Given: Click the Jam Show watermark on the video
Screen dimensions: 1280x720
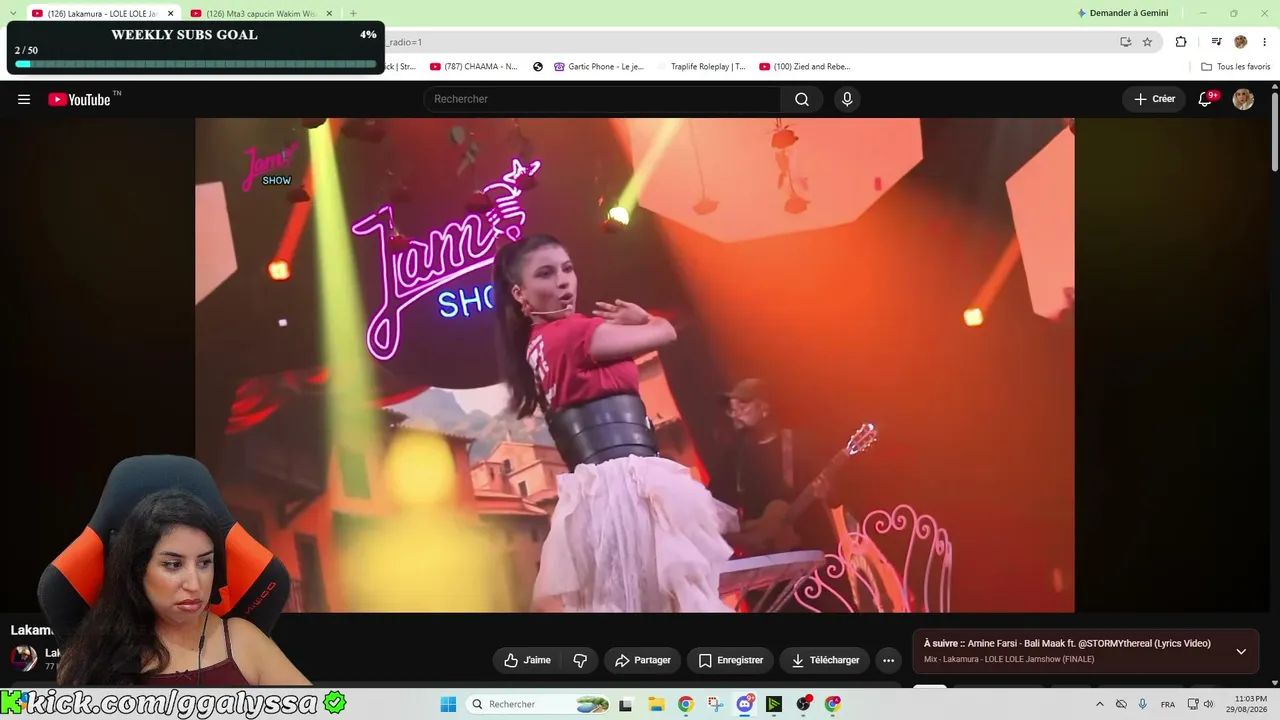Looking at the screenshot, I should tap(268, 166).
